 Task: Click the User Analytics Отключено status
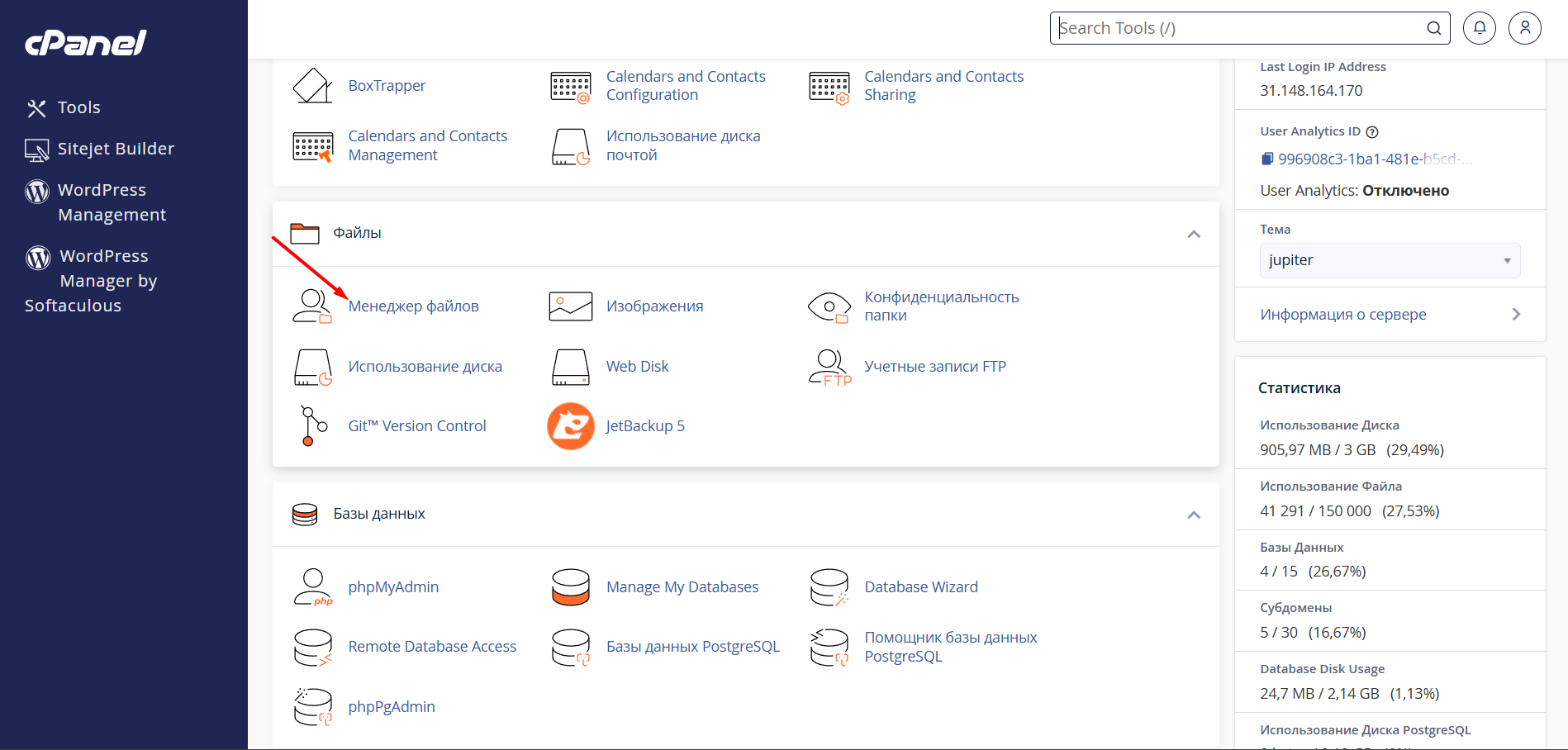(x=1405, y=191)
